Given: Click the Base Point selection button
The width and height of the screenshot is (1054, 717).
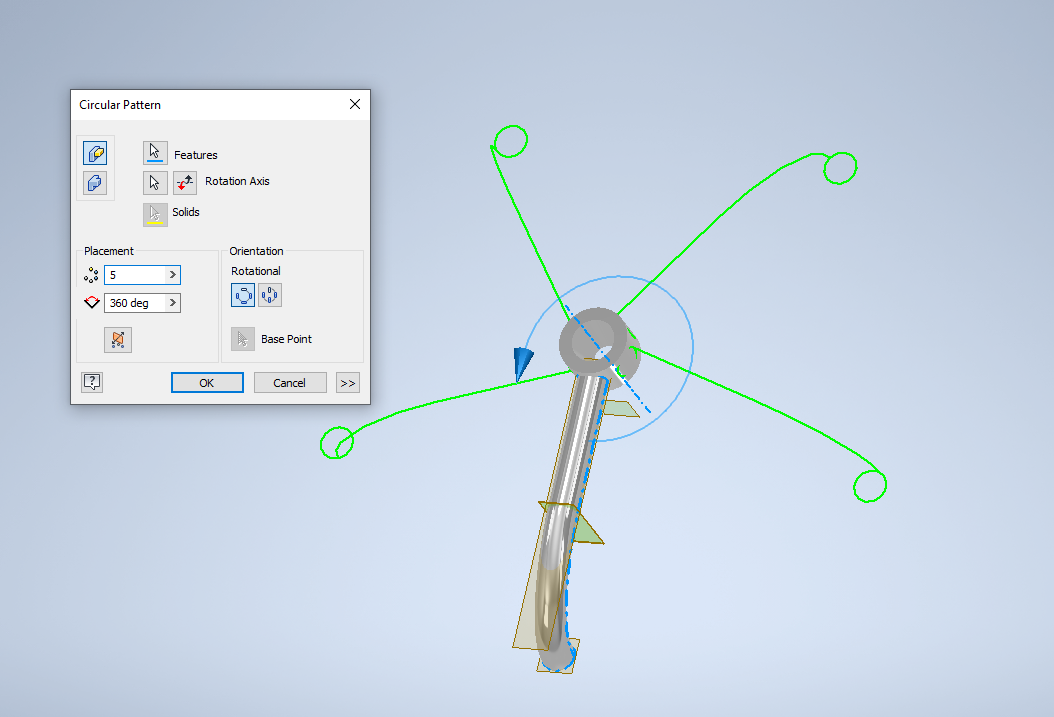Looking at the screenshot, I should [x=243, y=339].
